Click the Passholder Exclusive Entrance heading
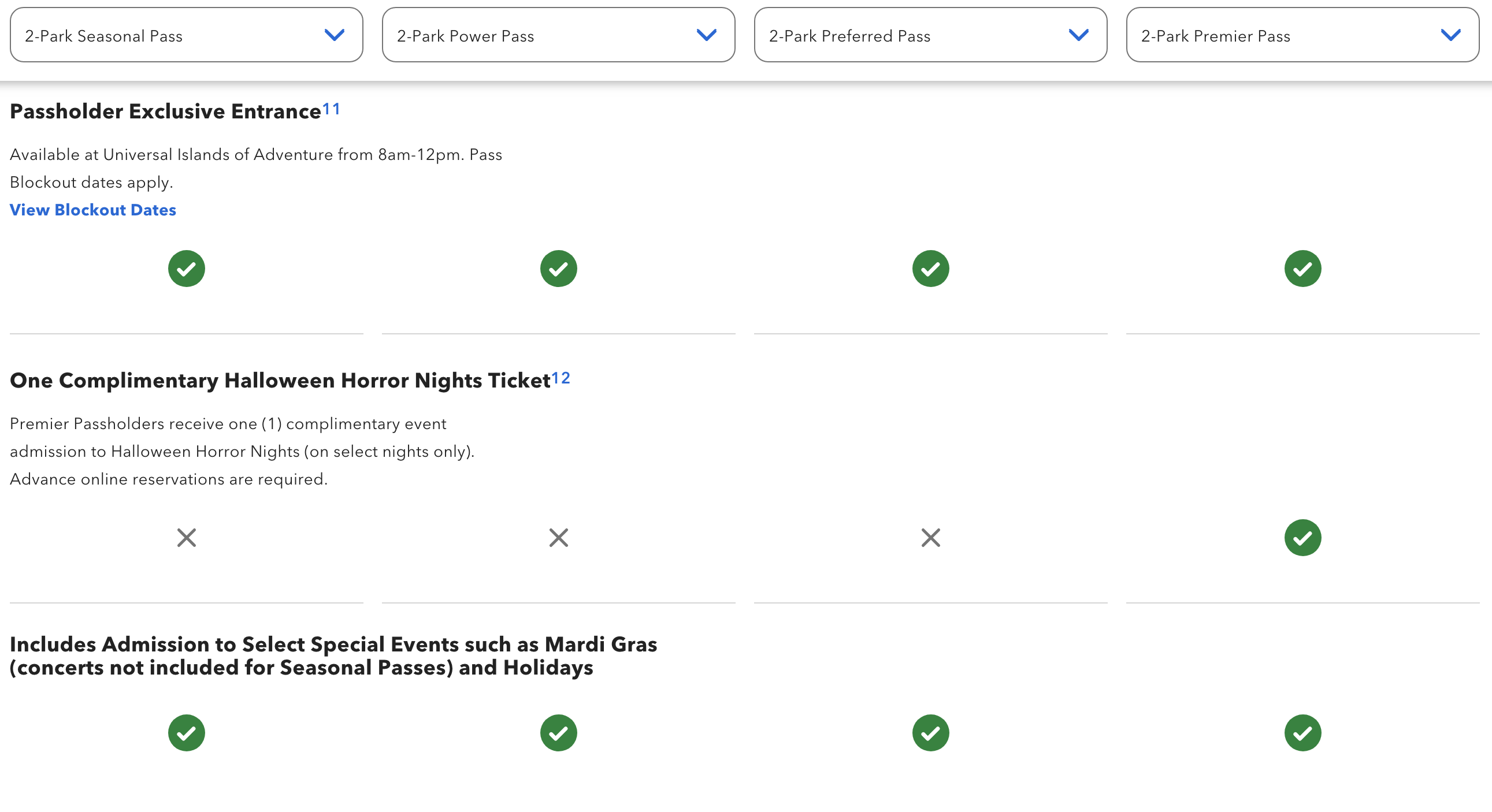This screenshot has width=1492, height=812. pos(166,111)
